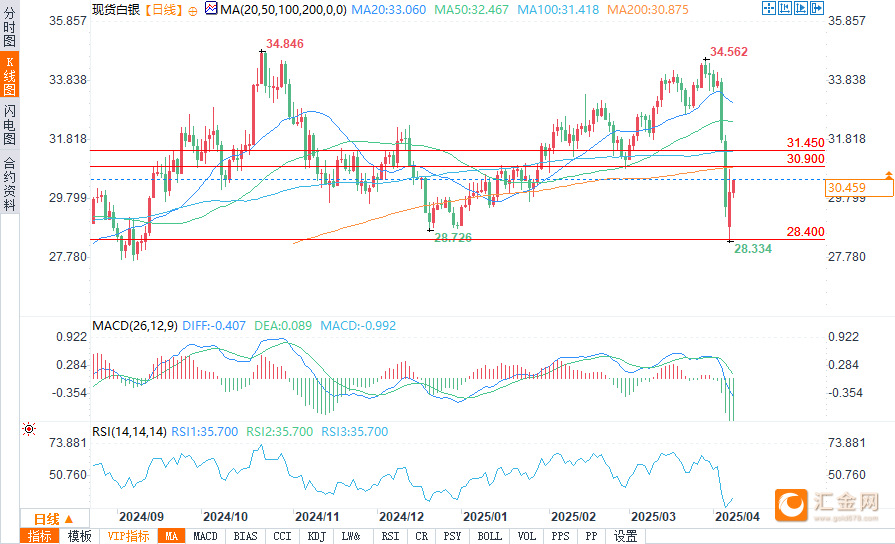The height and width of the screenshot is (544, 895).
Task: Select the BOLL indicator button
Action: [490, 536]
